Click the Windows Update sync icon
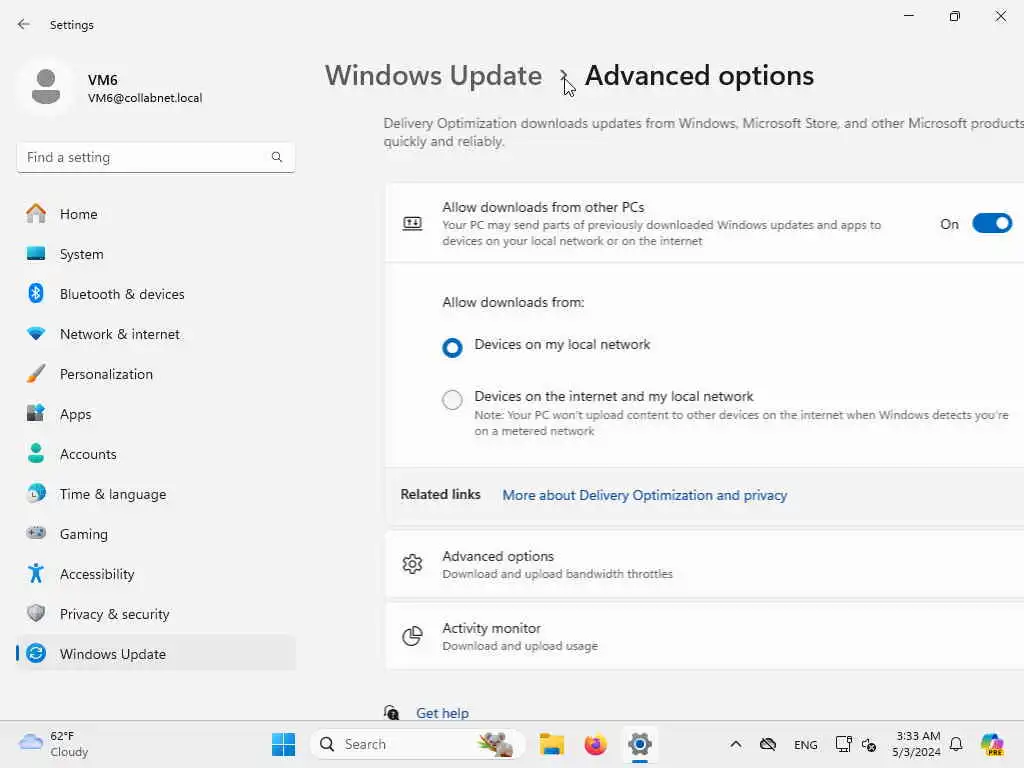Image resolution: width=1024 pixels, height=768 pixels. pyautogui.click(x=36, y=653)
